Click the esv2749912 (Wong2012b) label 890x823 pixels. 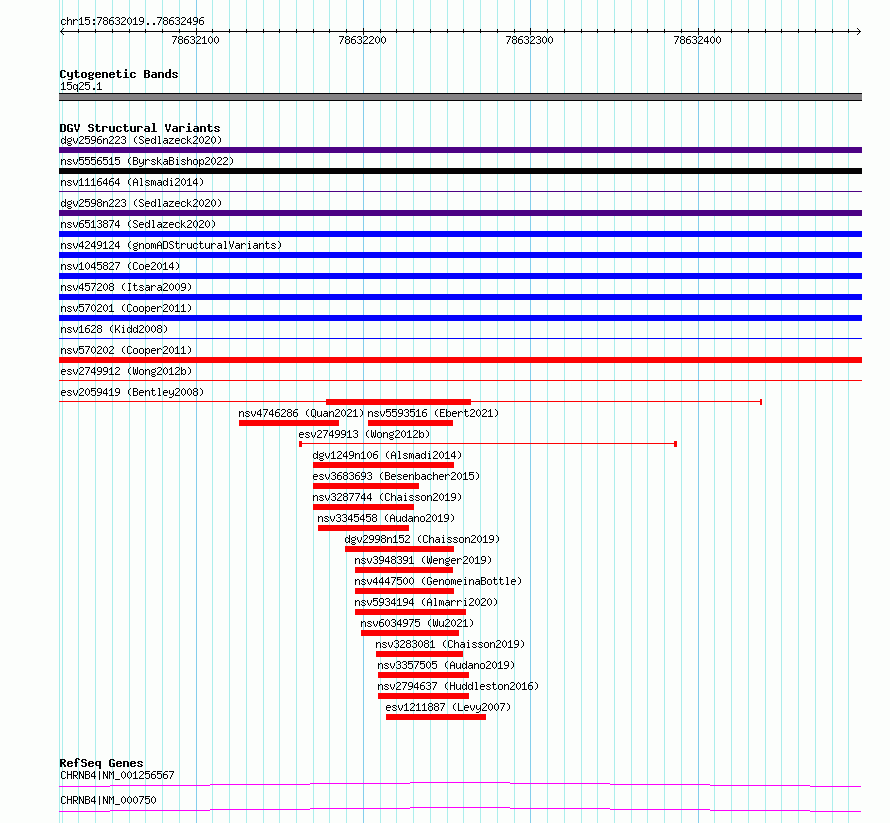pyautogui.click(x=126, y=371)
